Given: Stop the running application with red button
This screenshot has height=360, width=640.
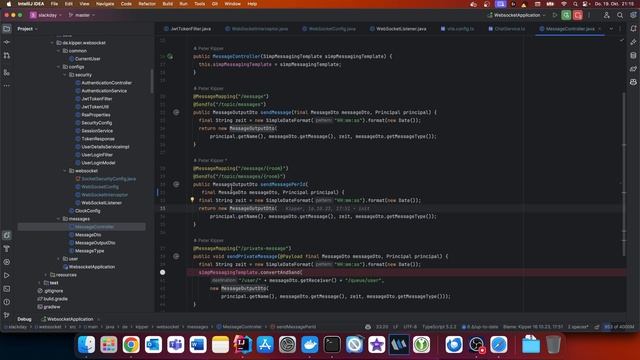Looking at the screenshot, I should point(578,15).
